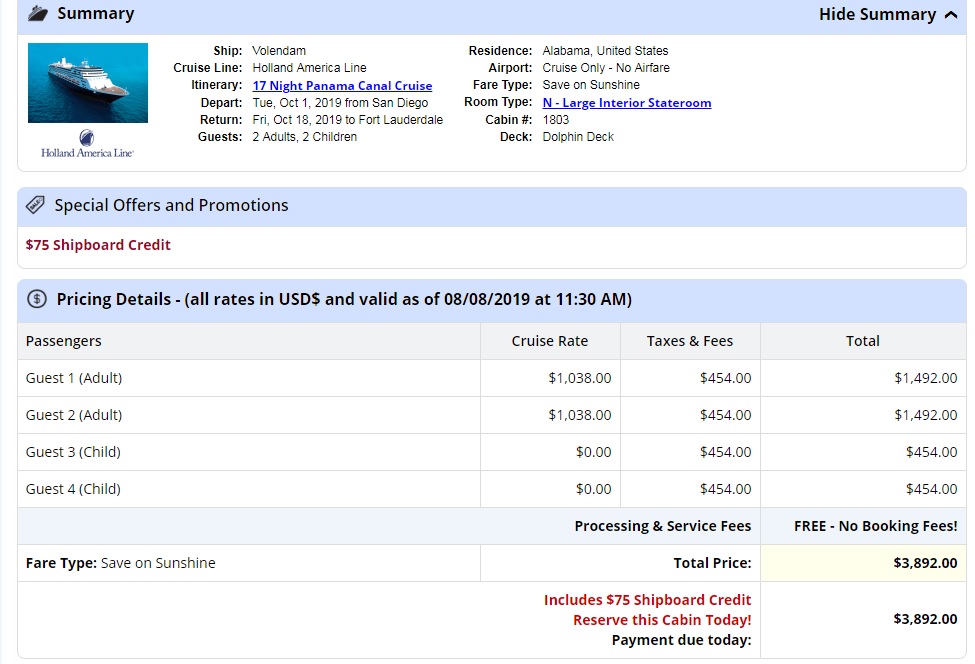
Task: Click the Holland America Line logo
Action: tap(87, 144)
